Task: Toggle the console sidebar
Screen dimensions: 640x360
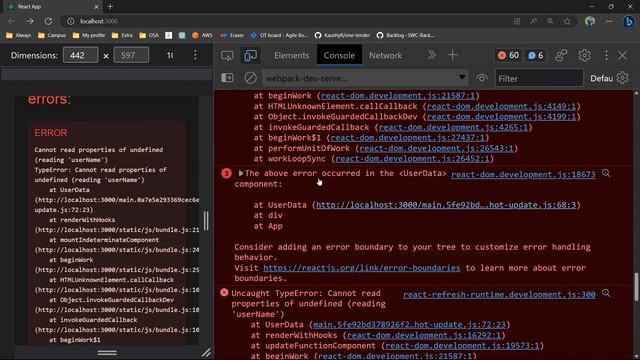Action: (x=227, y=78)
